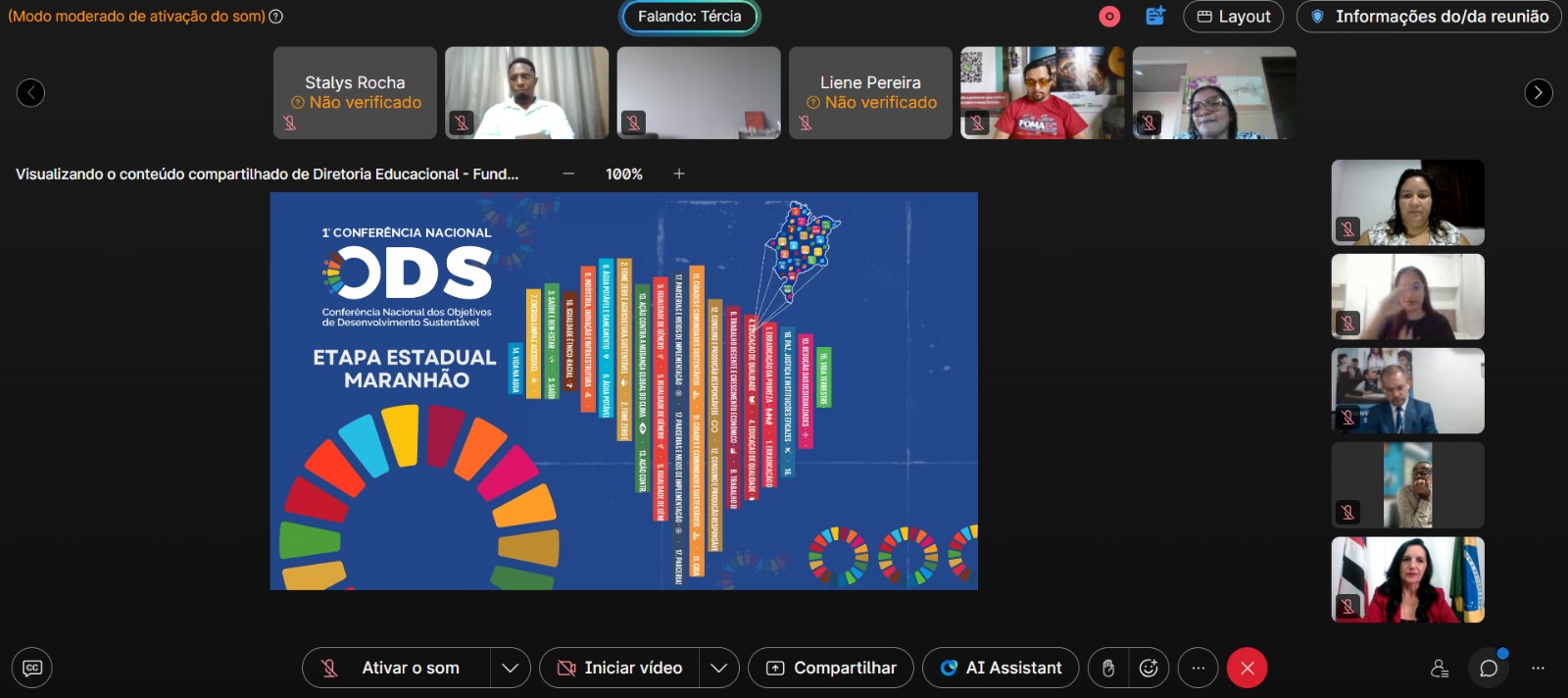Viewport: 1568px width, 698px height.
Task: Open the Layout menu
Action: [1233, 17]
